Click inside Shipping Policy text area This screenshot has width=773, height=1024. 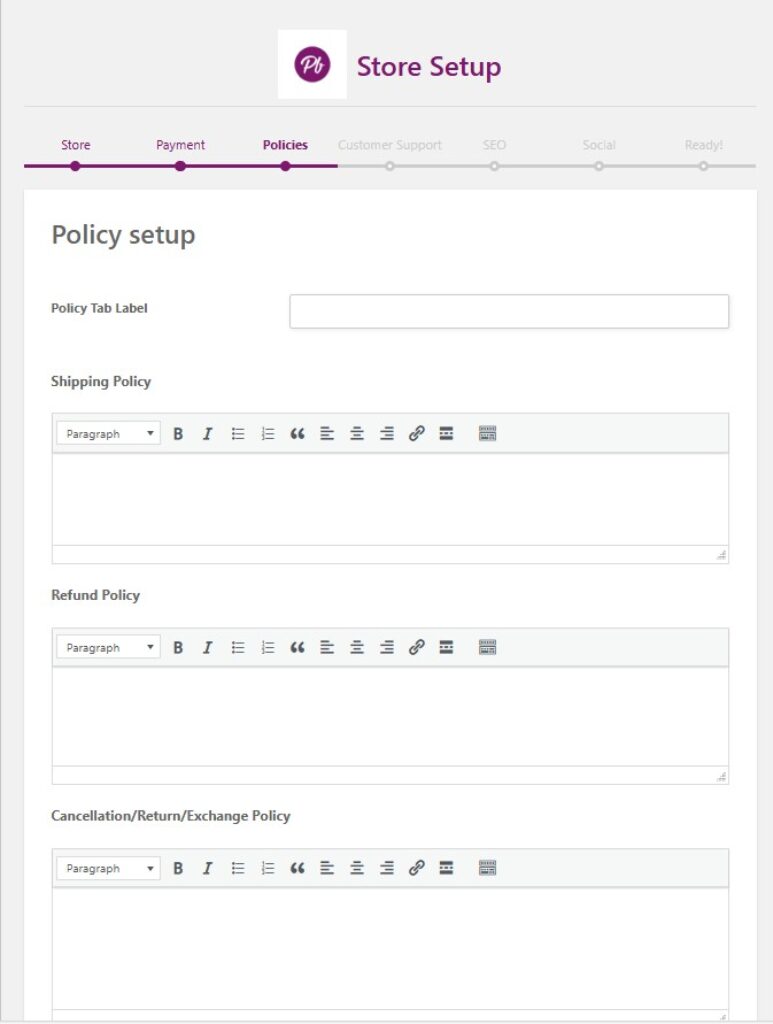390,498
